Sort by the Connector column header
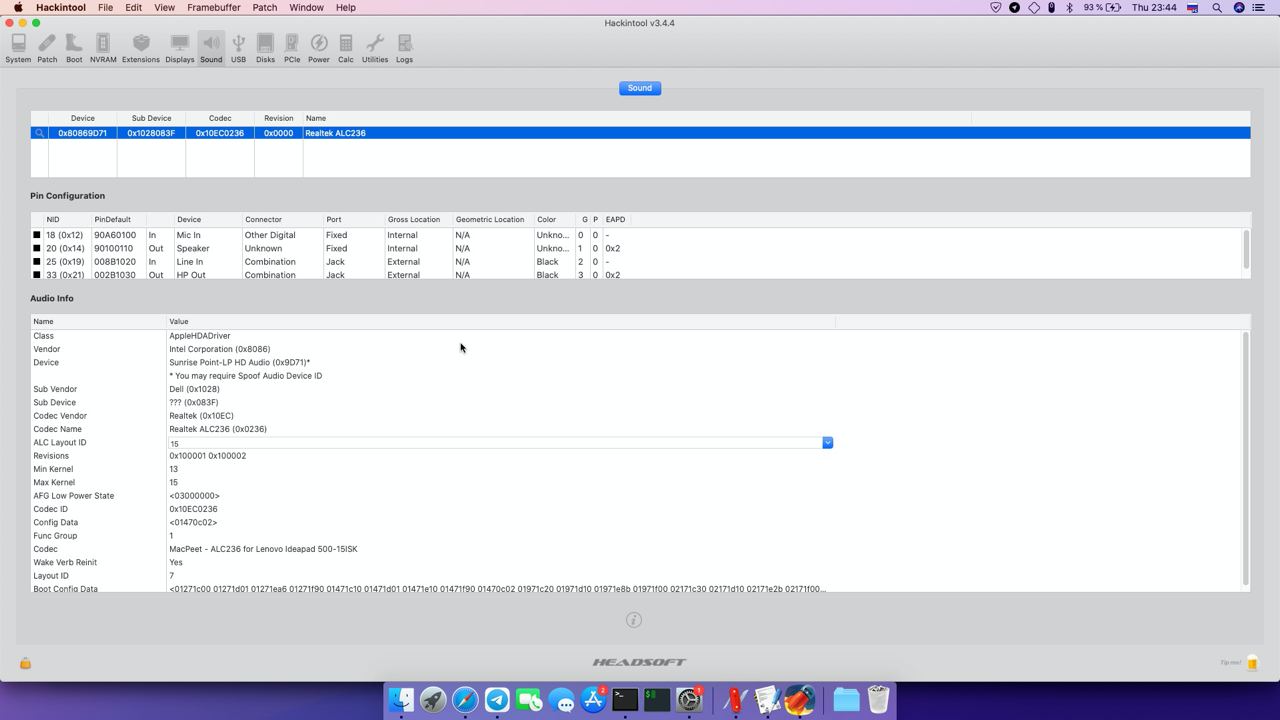Screen dimensions: 1280x720 pos(282,220)
